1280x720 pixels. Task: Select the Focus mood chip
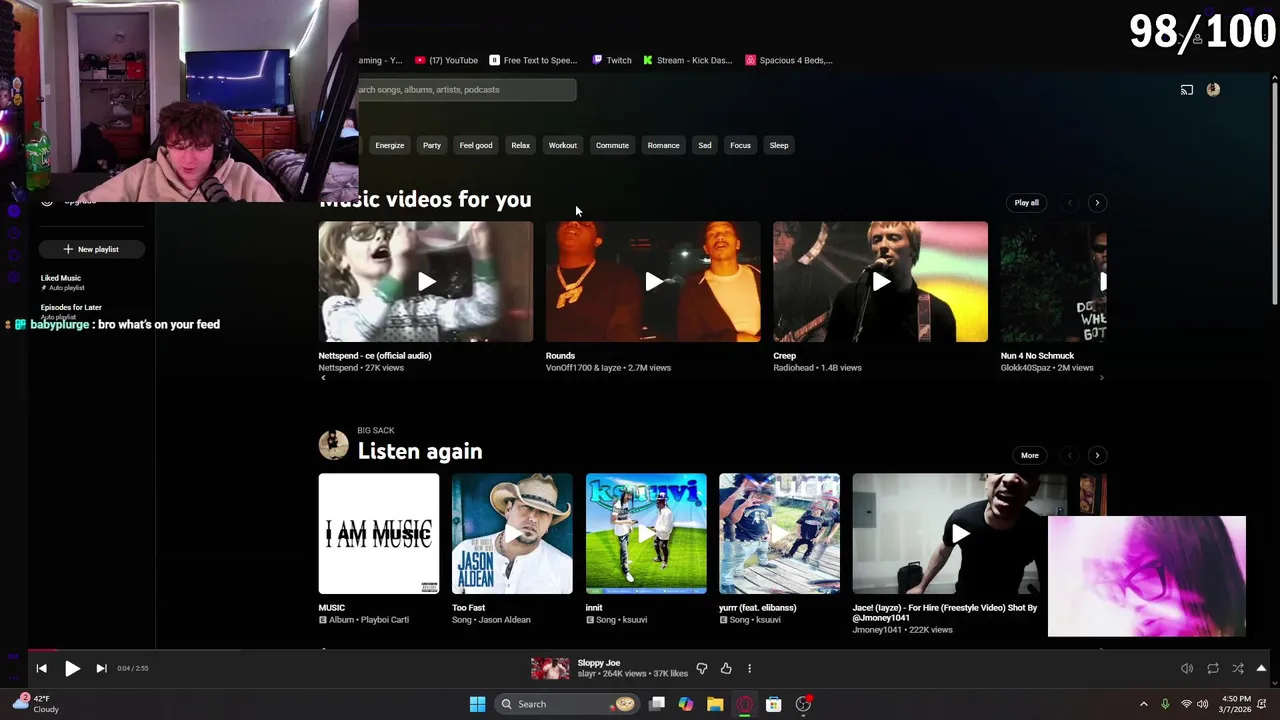pyautogui.click(x=740, y=145)
